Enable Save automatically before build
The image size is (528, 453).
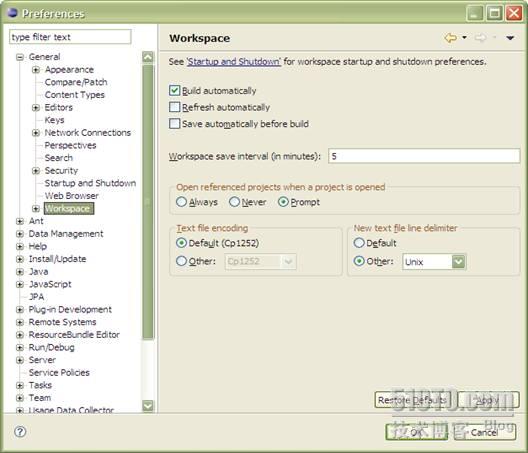[x=174, y=124]
